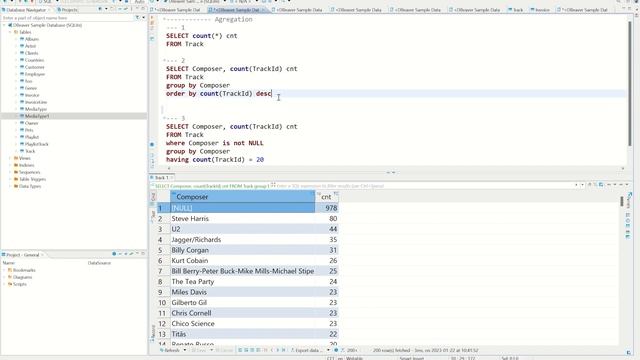The height and width of the screenshot is (360, 640).
Task: Click the blue marker icon beside query 3
Action: [x=152, y=144]
